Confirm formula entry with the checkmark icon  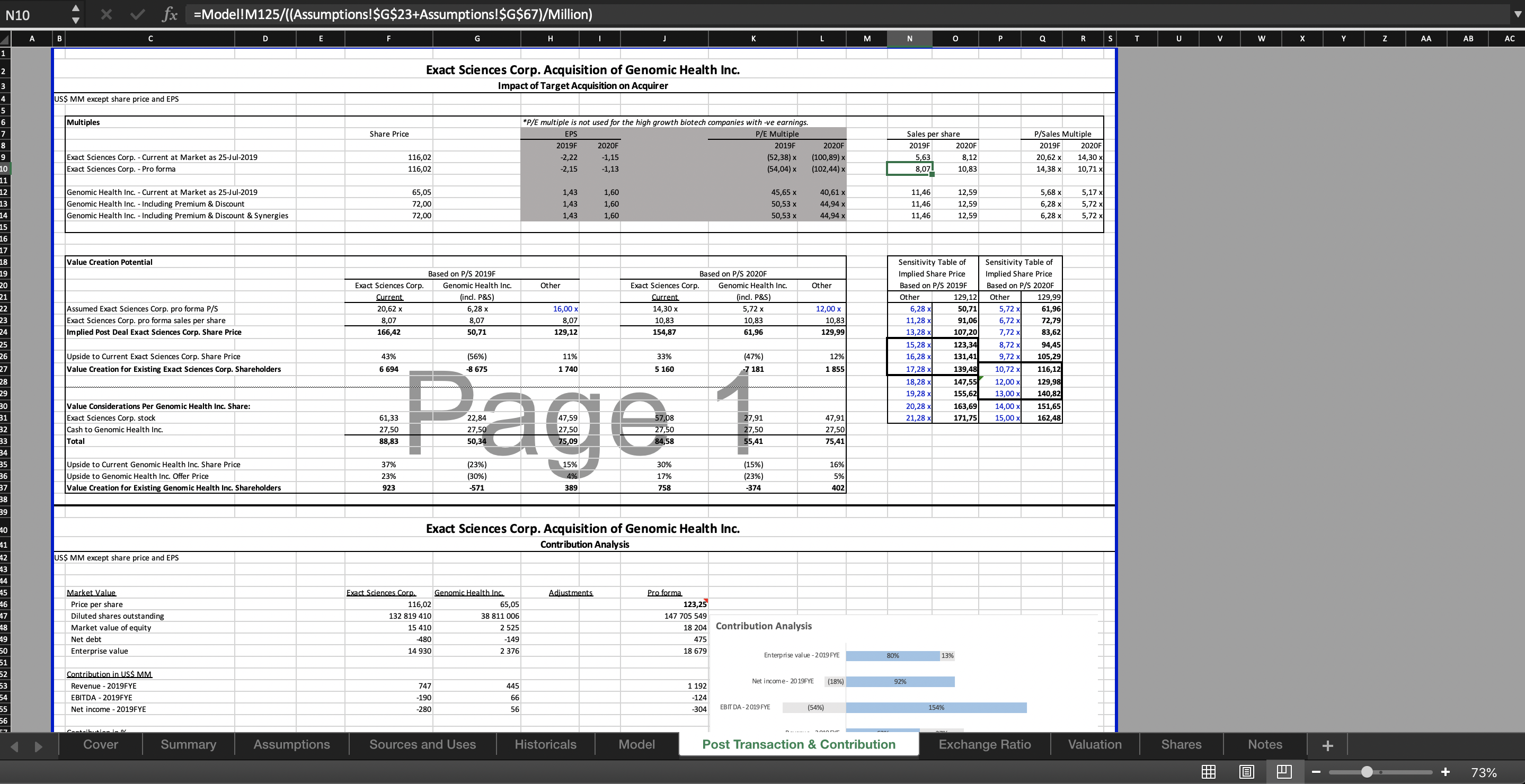click(x=137, y=14)
